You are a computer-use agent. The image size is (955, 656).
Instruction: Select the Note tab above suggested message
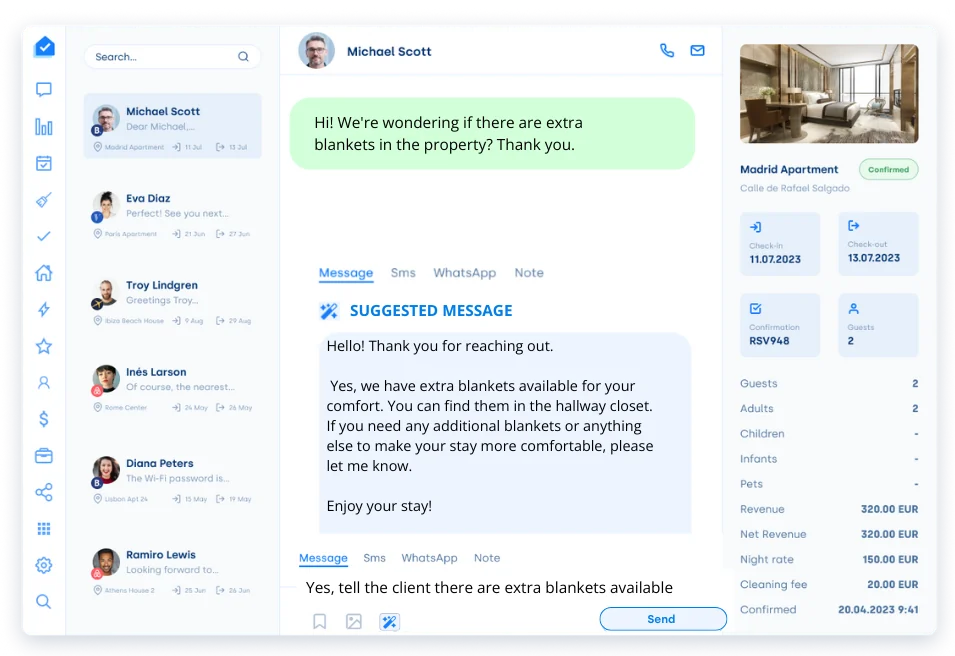[529, 273]
